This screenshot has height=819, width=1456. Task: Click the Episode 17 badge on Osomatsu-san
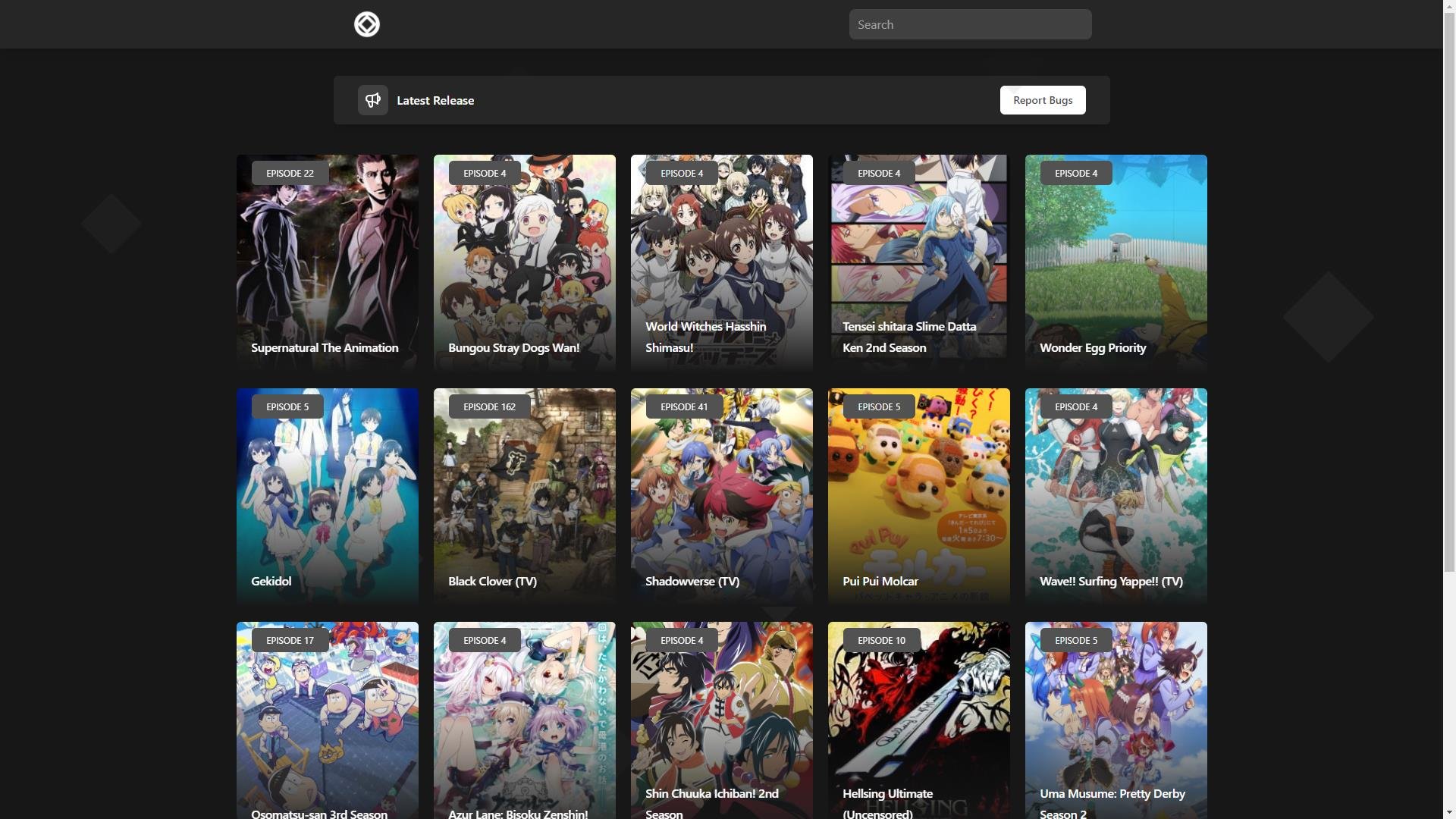290,640
